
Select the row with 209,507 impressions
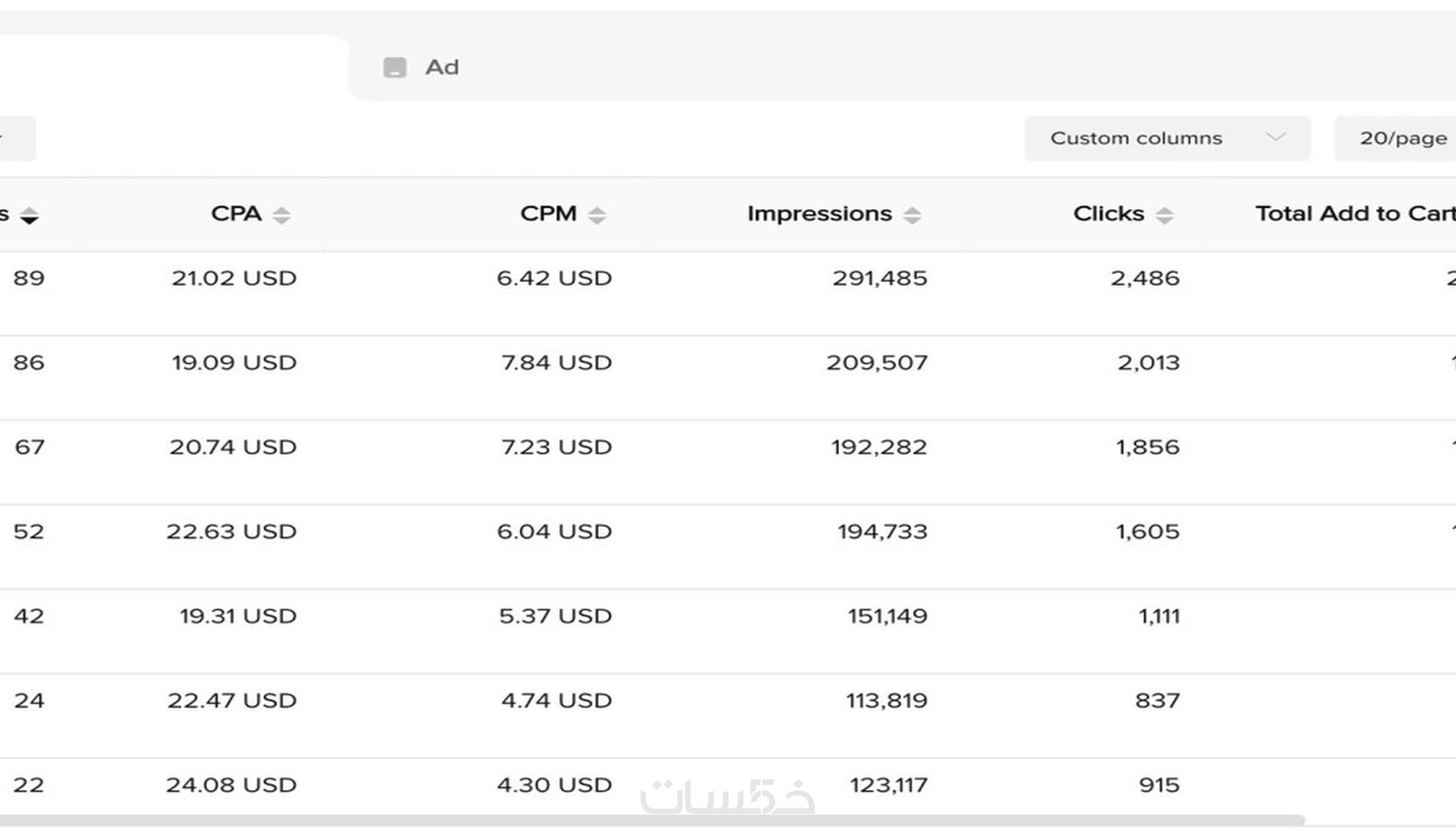click(876, 363)
